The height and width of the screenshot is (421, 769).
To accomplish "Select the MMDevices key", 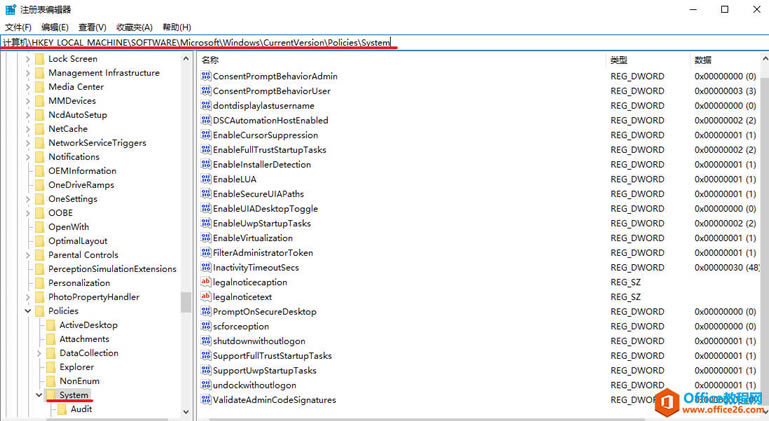I will click(72, 101).
